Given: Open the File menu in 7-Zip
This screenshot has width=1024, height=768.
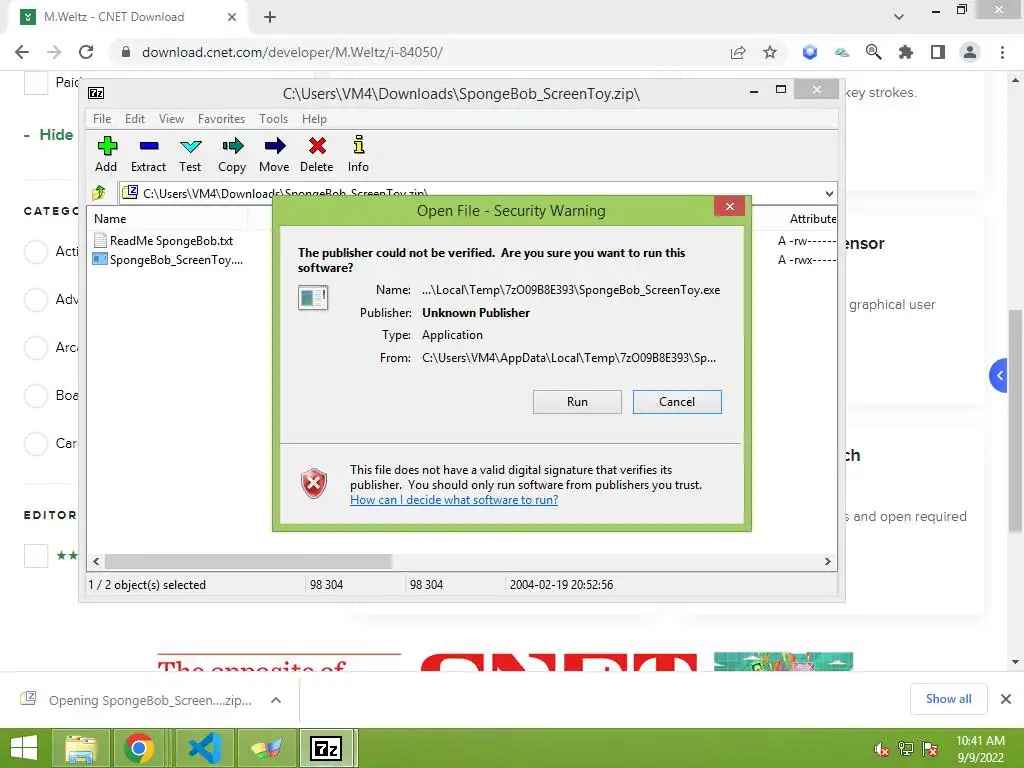Looking at the screenshot, I should [102, 119].
